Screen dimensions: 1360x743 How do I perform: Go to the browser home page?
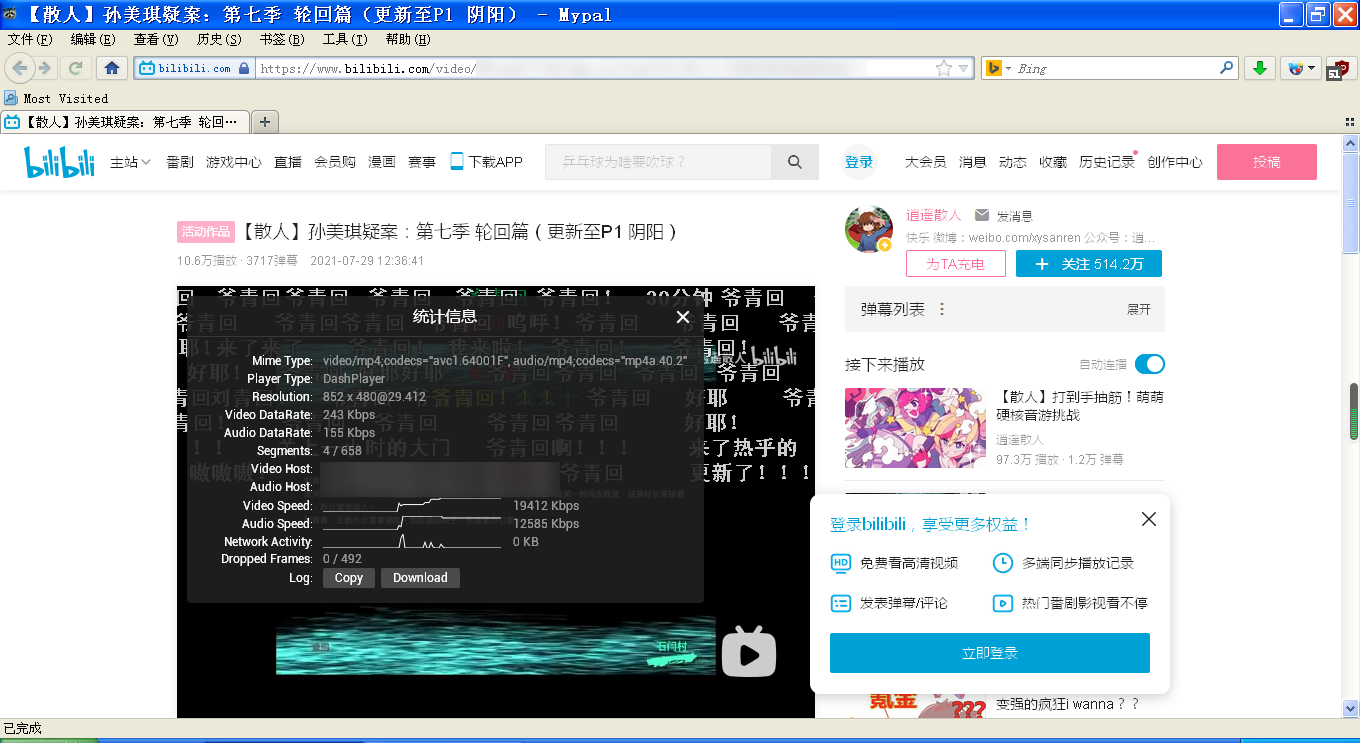111,68
